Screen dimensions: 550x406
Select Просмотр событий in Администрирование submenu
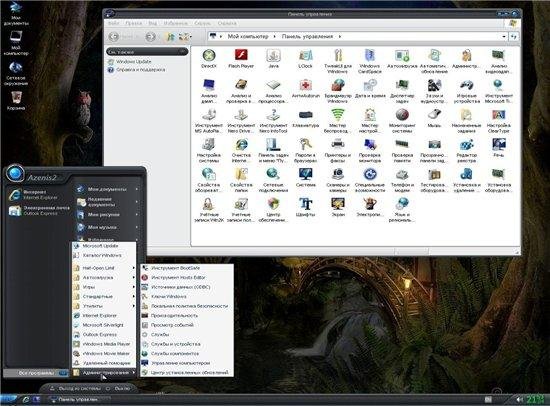tap(187, 325)
